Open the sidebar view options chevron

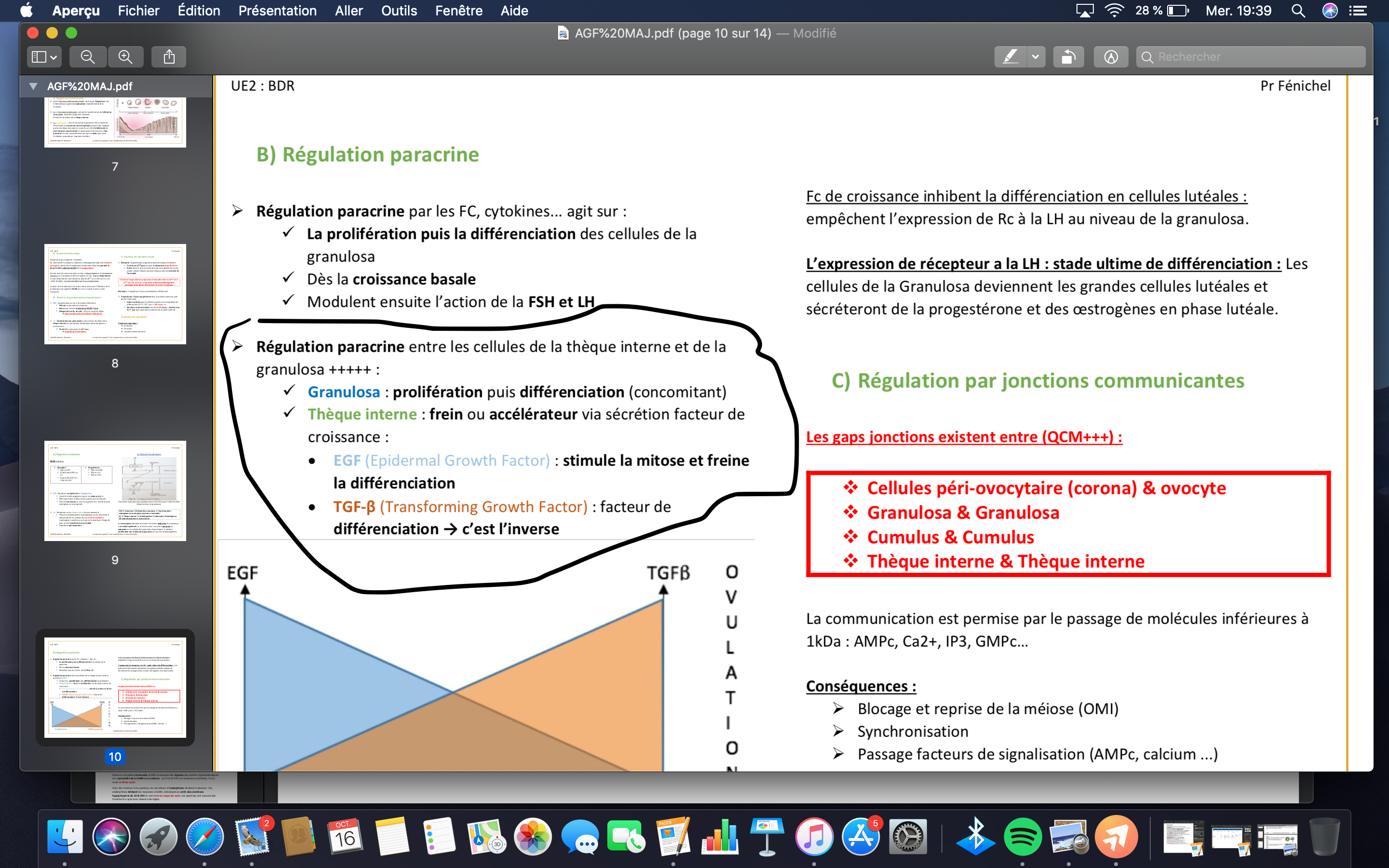pyautogui.click(x=54, y=57)
